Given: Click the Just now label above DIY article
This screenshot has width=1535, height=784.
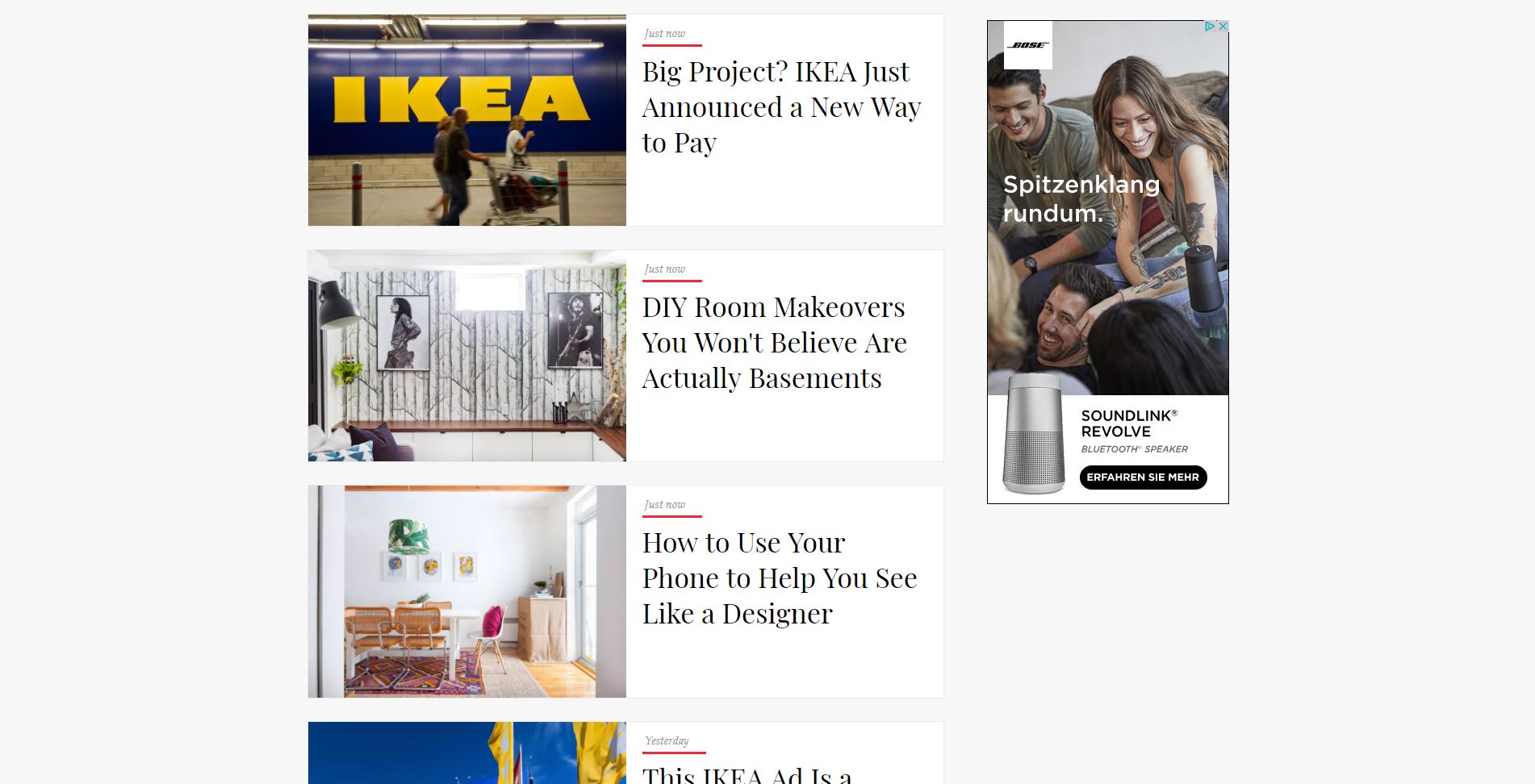Looking at the screenshot, I should tap(664, 269).
